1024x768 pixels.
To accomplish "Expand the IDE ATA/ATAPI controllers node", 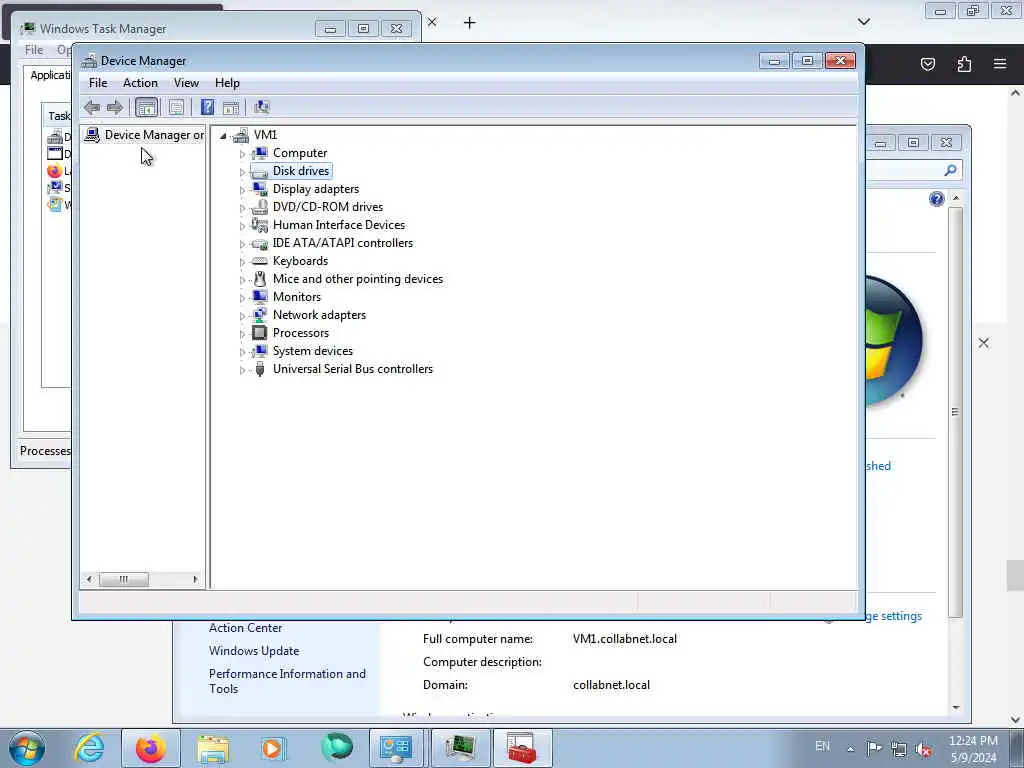I will [242, 244].
